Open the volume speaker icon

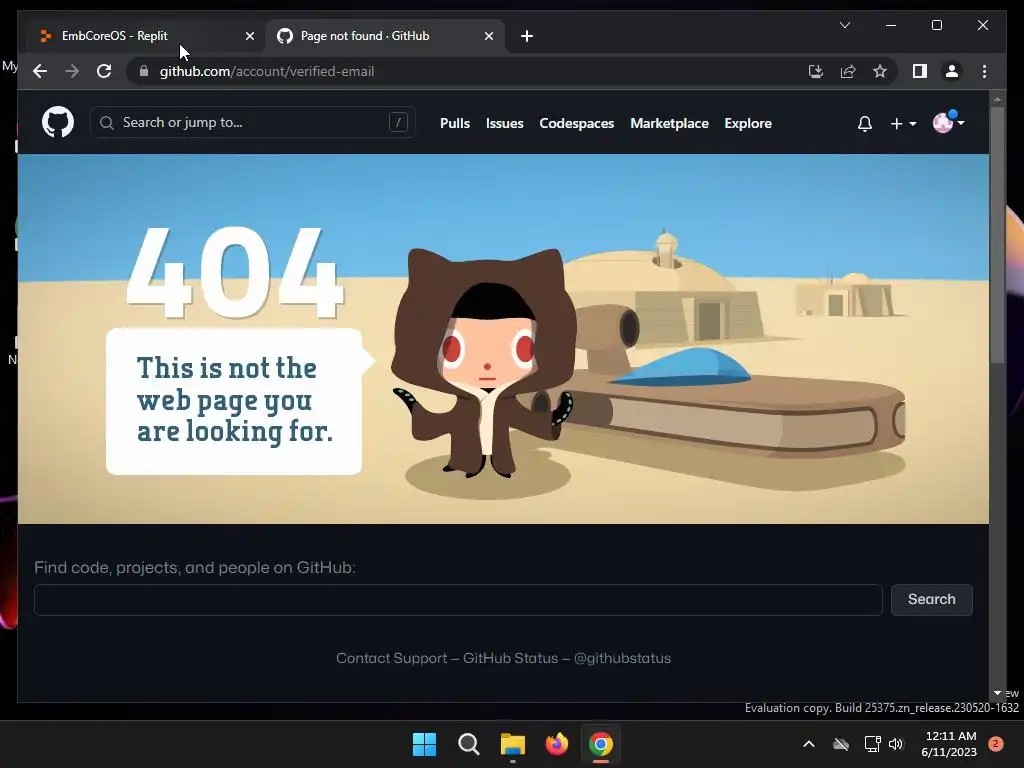point(896,744)
